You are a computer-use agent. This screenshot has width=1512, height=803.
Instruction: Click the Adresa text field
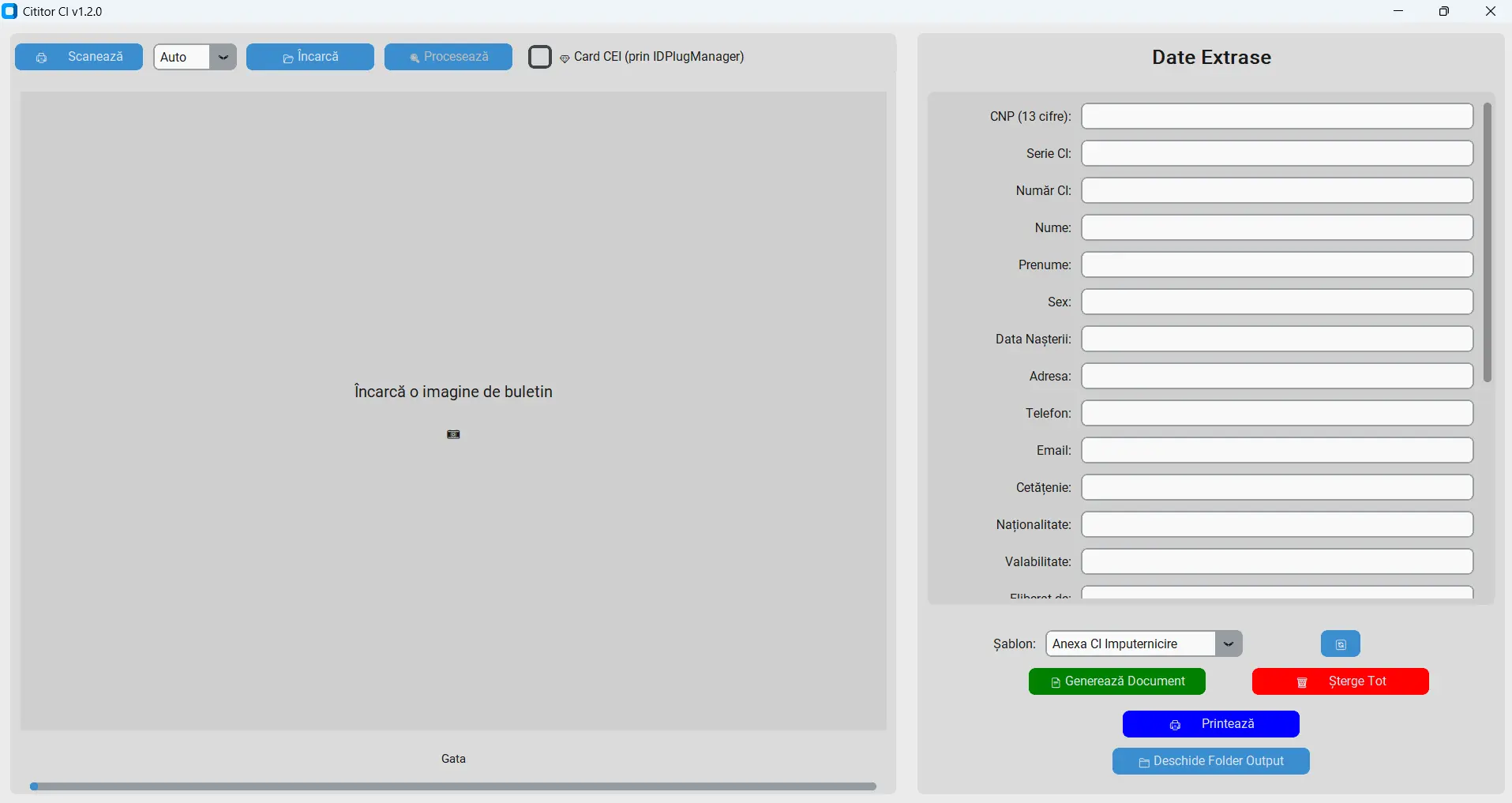tap(1277, 376)
